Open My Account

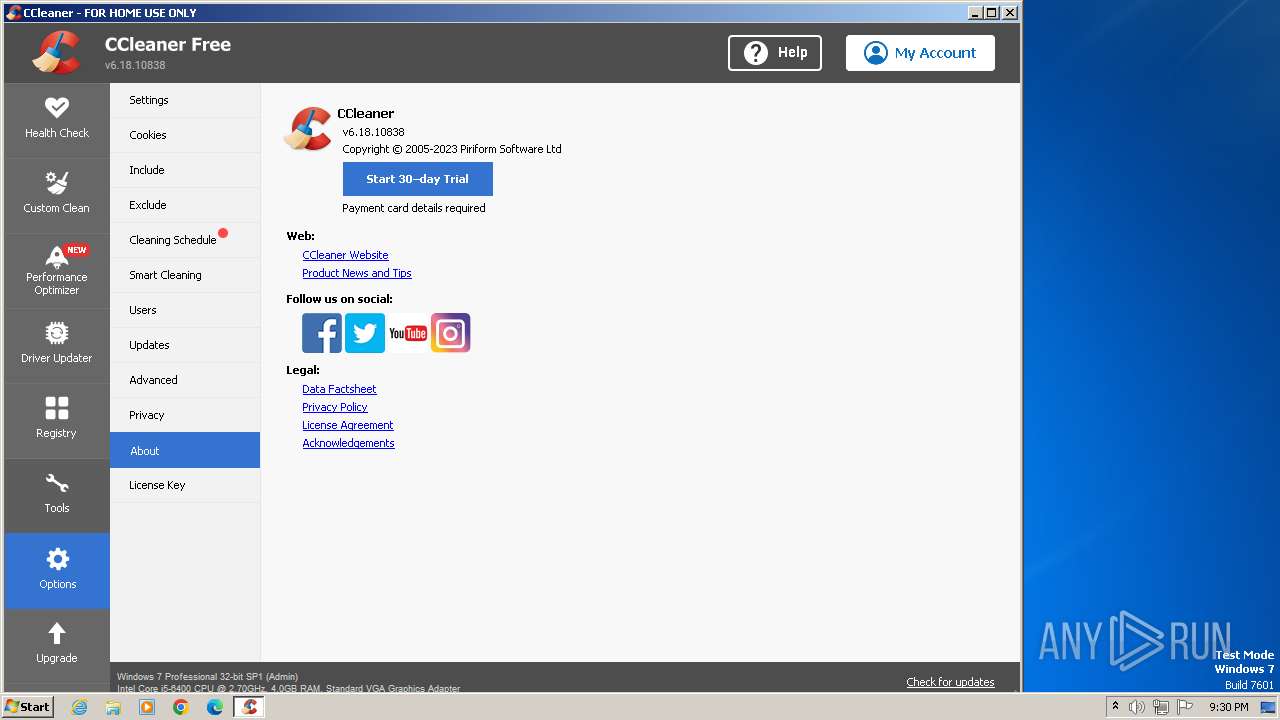coord(920,53)
